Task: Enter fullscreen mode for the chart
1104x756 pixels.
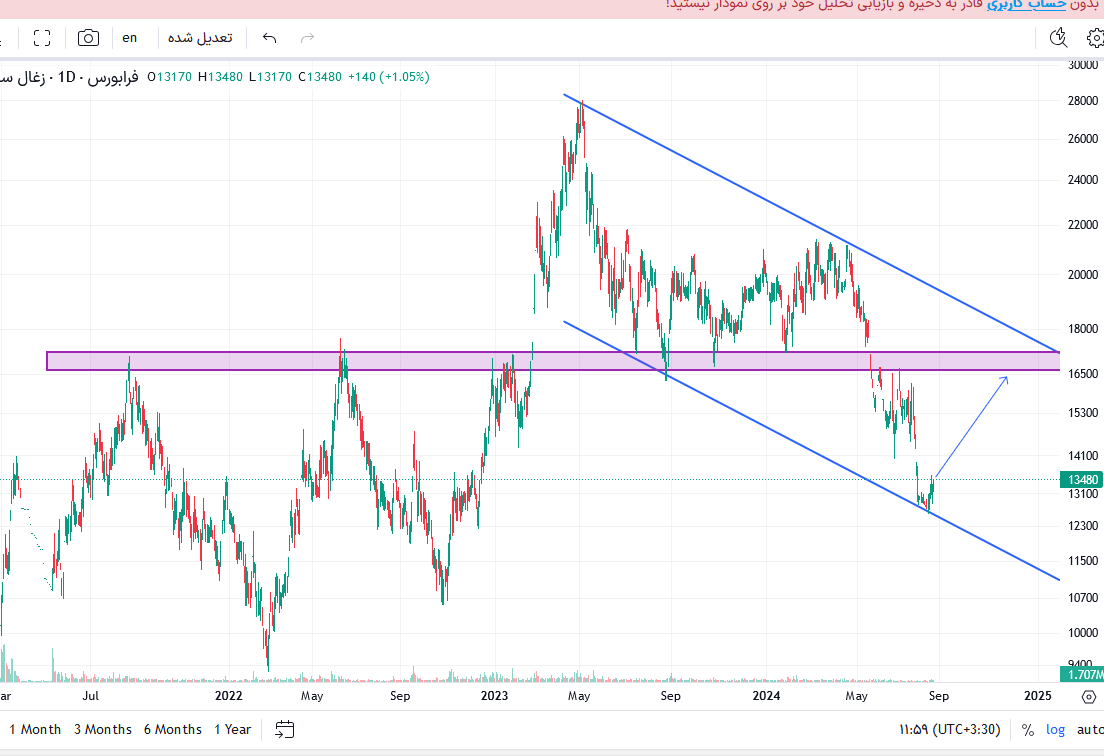Action: (x=42, y=38)
